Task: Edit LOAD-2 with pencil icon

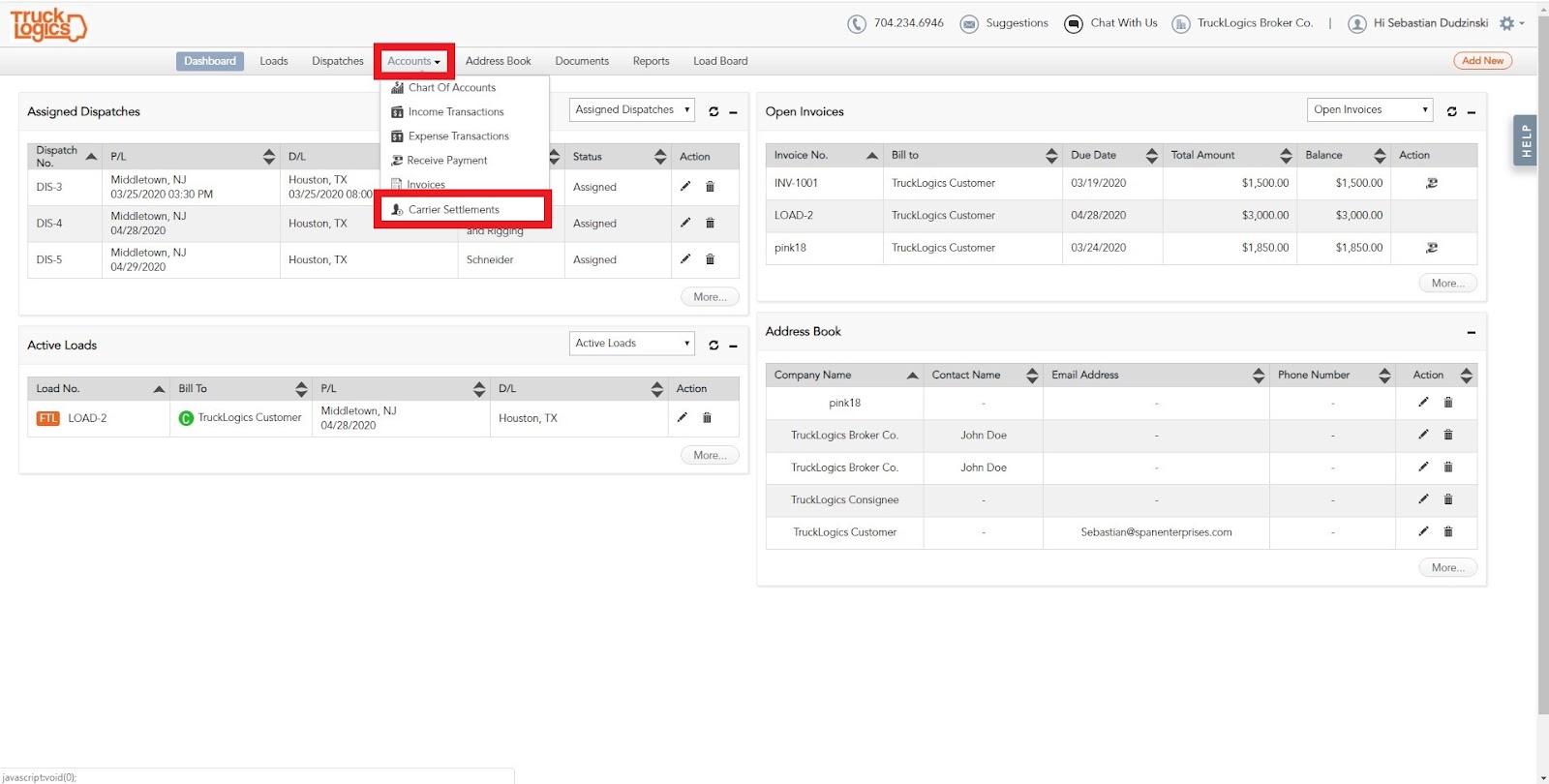Action: 683,417
